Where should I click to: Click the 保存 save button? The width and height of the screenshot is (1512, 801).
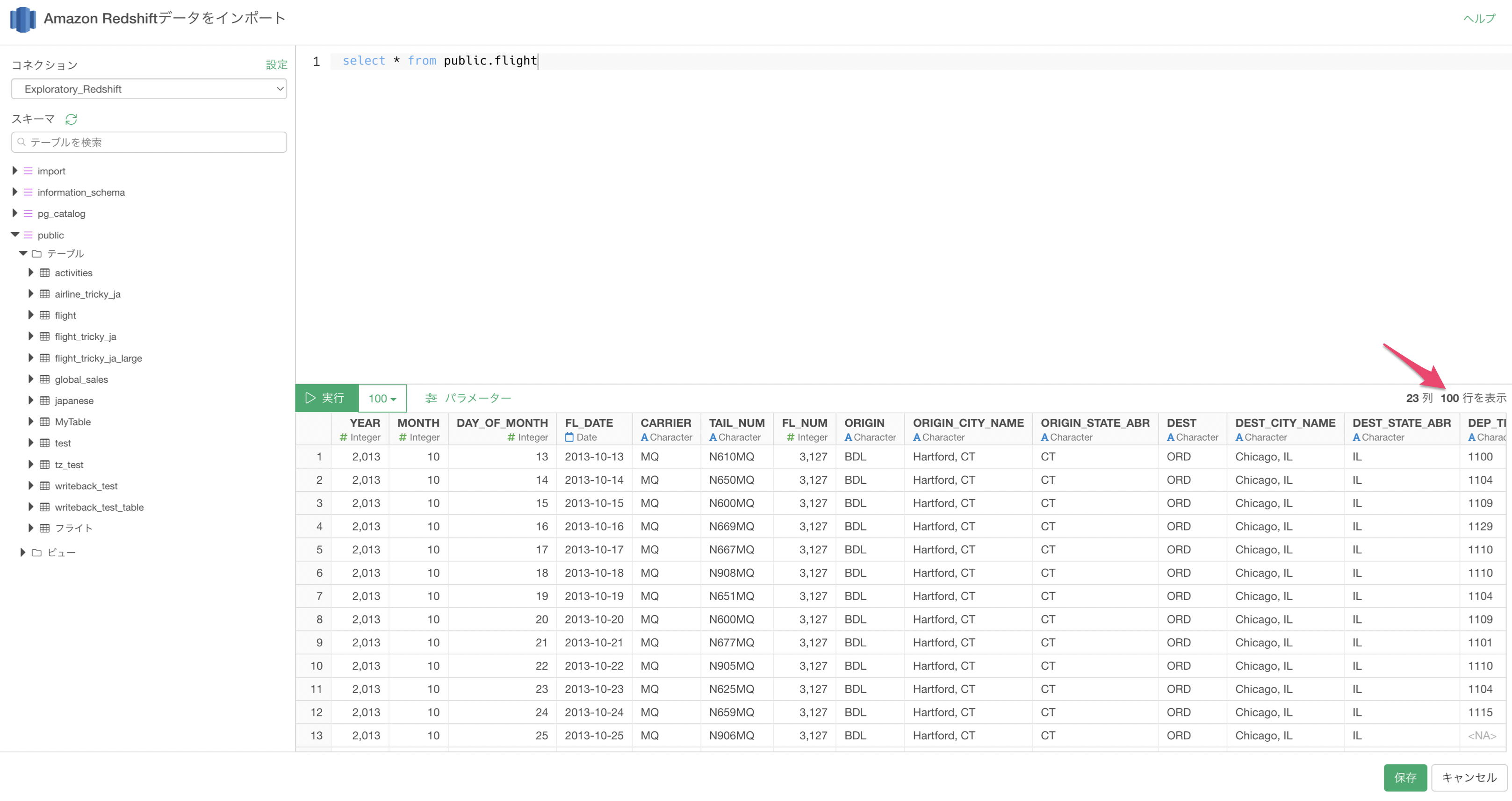pyautogui.click(x=1405, y=778)
